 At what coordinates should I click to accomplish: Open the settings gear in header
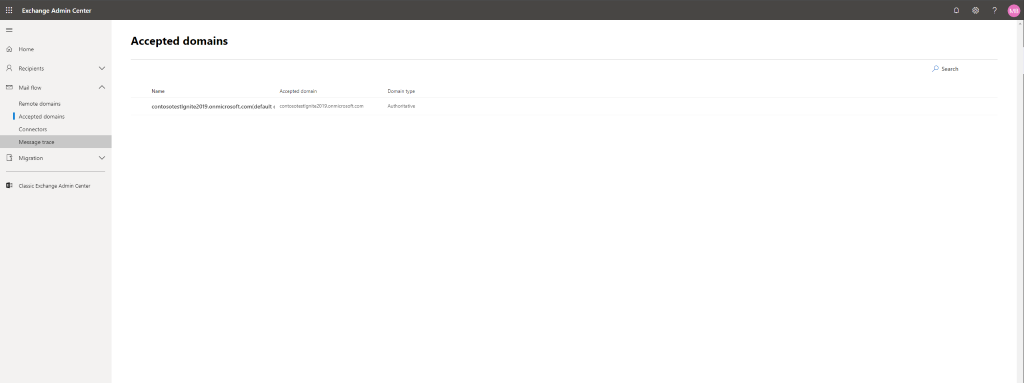[975, 10]
